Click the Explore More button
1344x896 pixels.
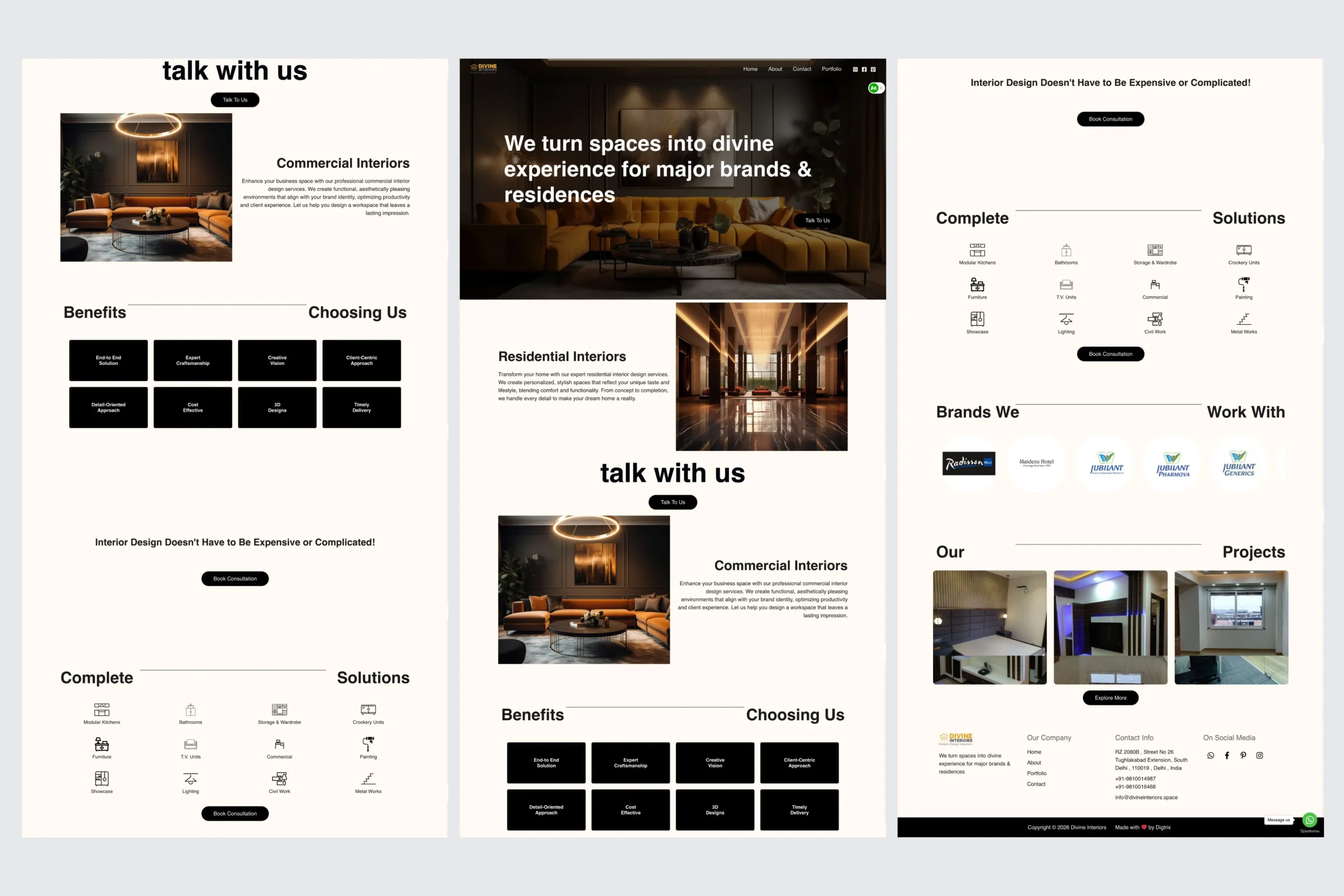coord(1110,698)
